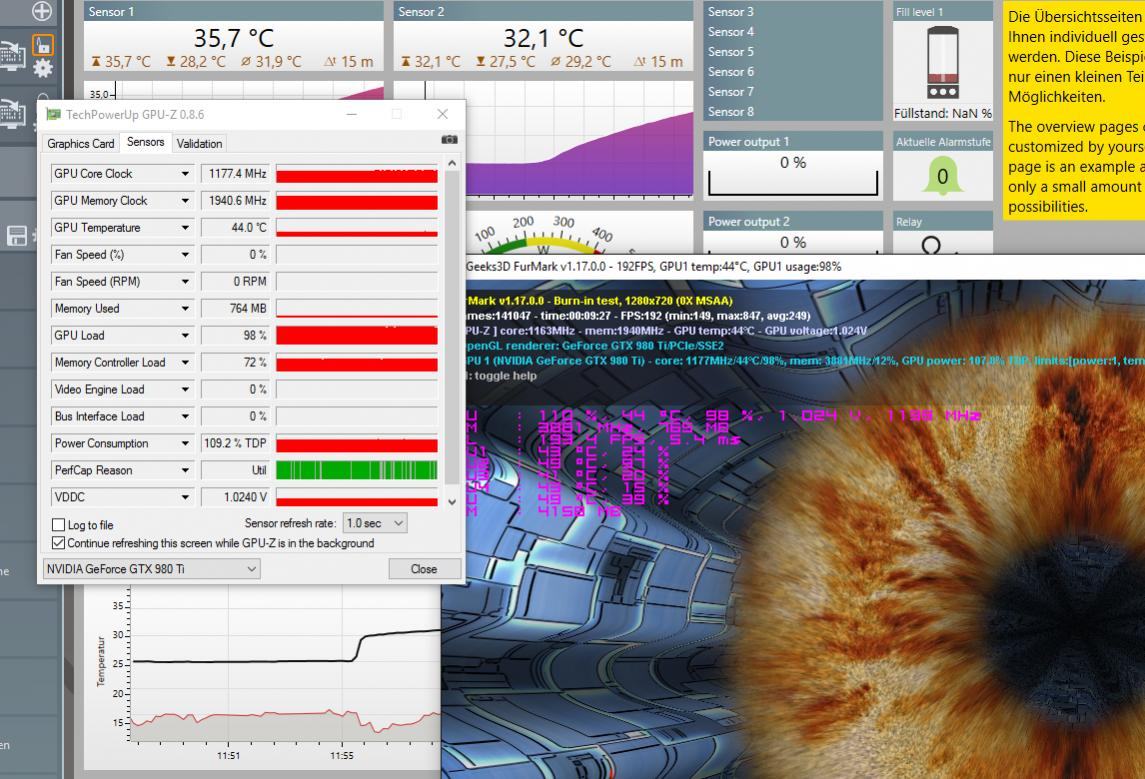Open the Power Consumption sensor dropdown
This screenshot has width=1145, height=779.
coord(185,443)
